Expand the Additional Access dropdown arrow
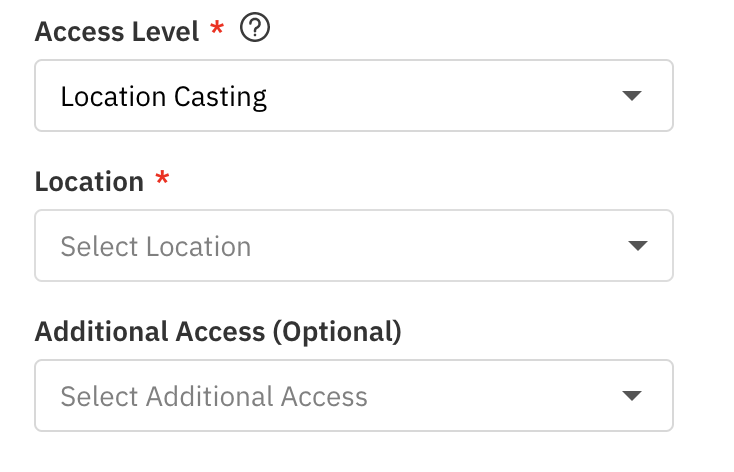 631,396
